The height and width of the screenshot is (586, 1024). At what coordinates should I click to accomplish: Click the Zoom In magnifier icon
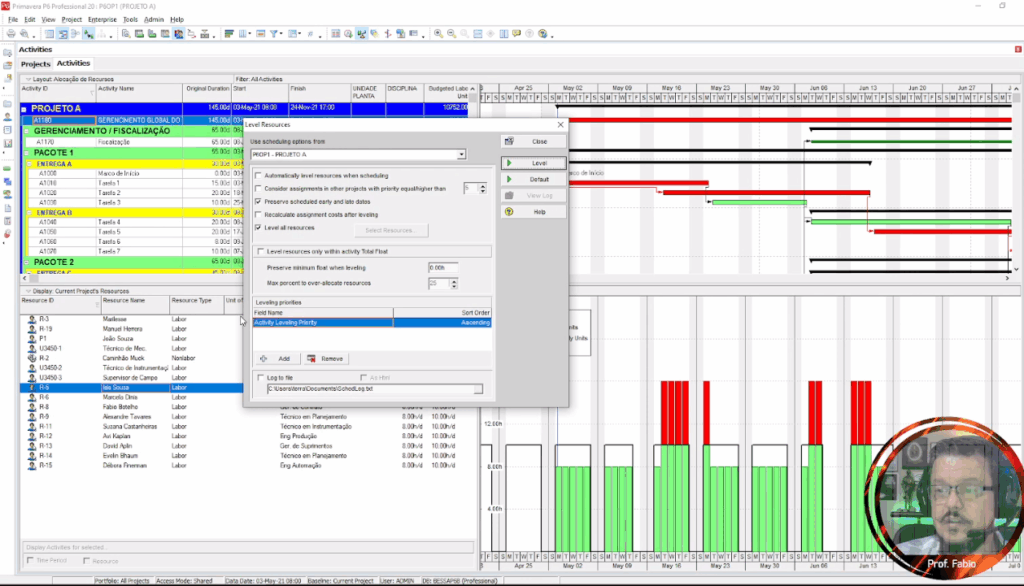click(438, 34)
